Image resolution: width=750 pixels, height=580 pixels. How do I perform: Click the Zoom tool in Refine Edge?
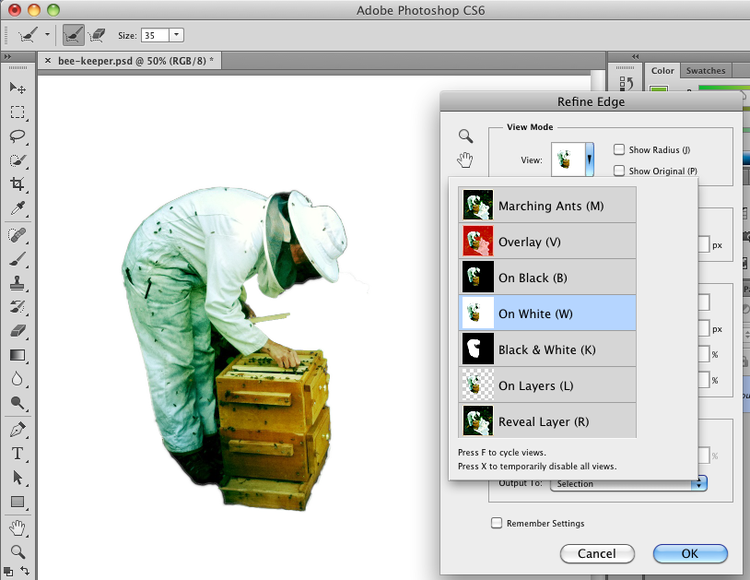coord(465,136)
